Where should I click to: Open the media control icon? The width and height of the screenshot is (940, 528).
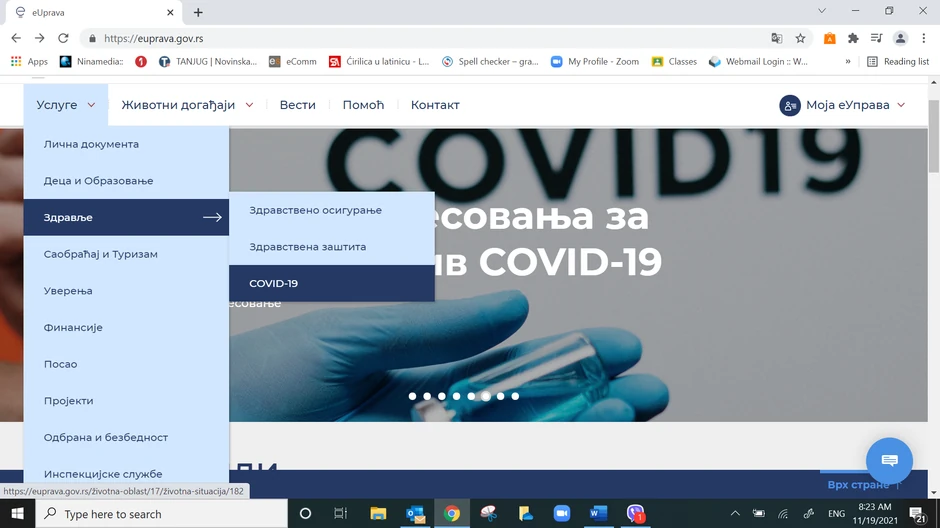click(876, 38)
